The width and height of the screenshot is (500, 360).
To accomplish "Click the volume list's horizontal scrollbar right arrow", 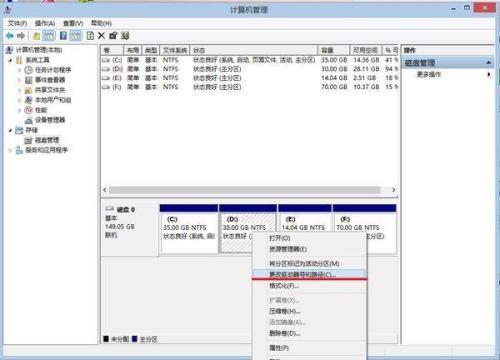I will point(394,190).
